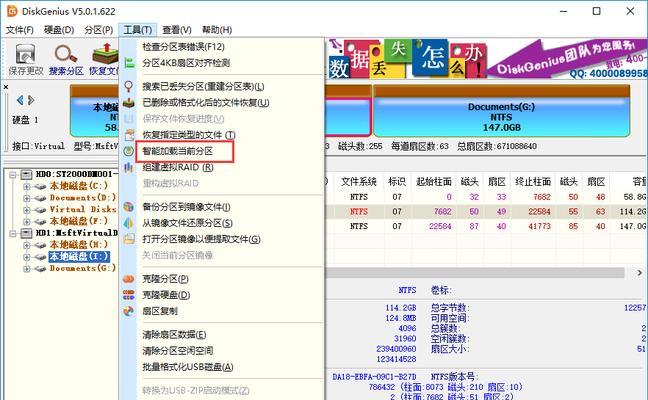Expand the 本地磁盘(I:) tree node
The height and width of the screenshot is (400, 648).
(x=26, y=257)
